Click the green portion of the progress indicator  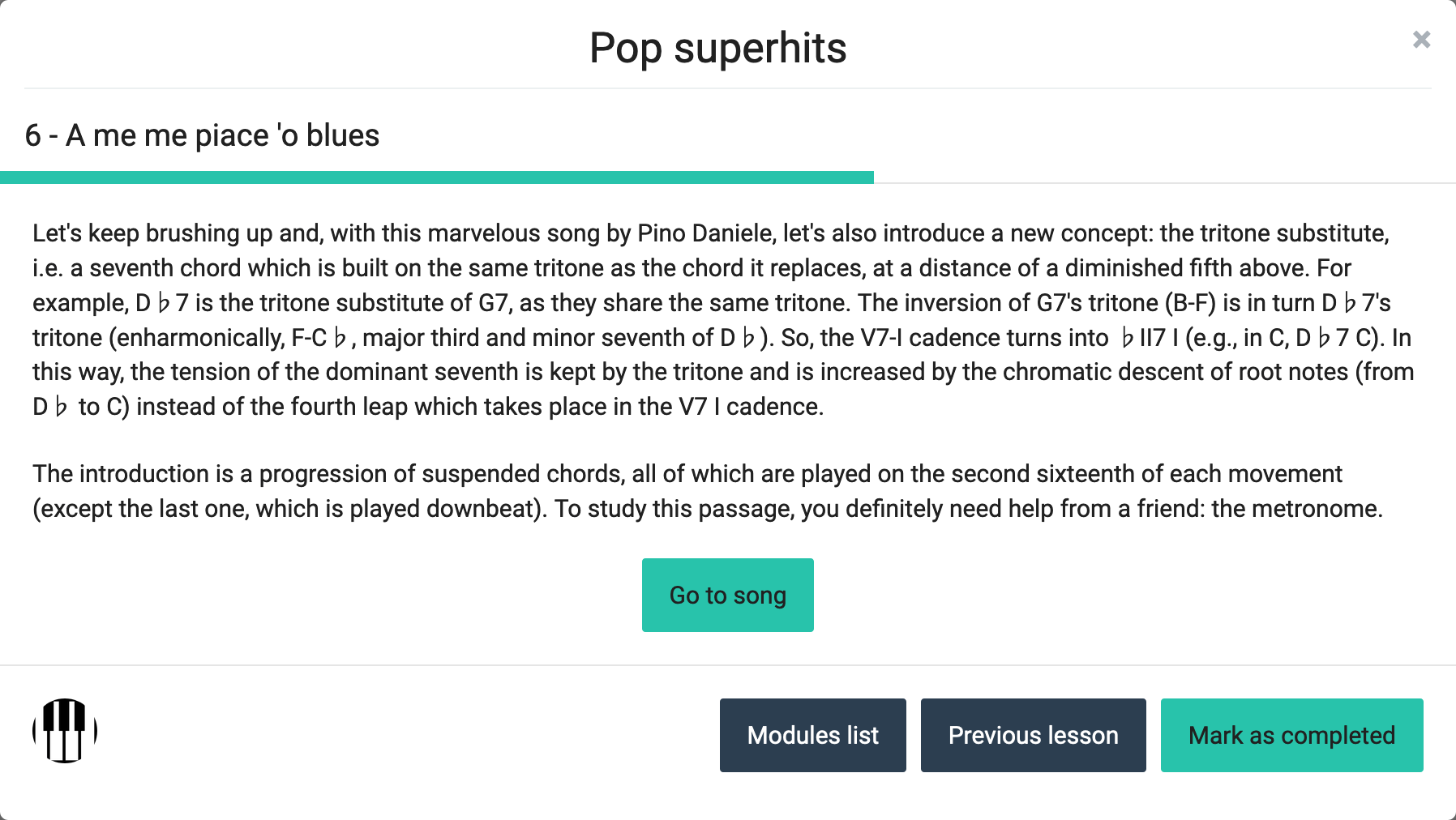[x=438, y=177]
